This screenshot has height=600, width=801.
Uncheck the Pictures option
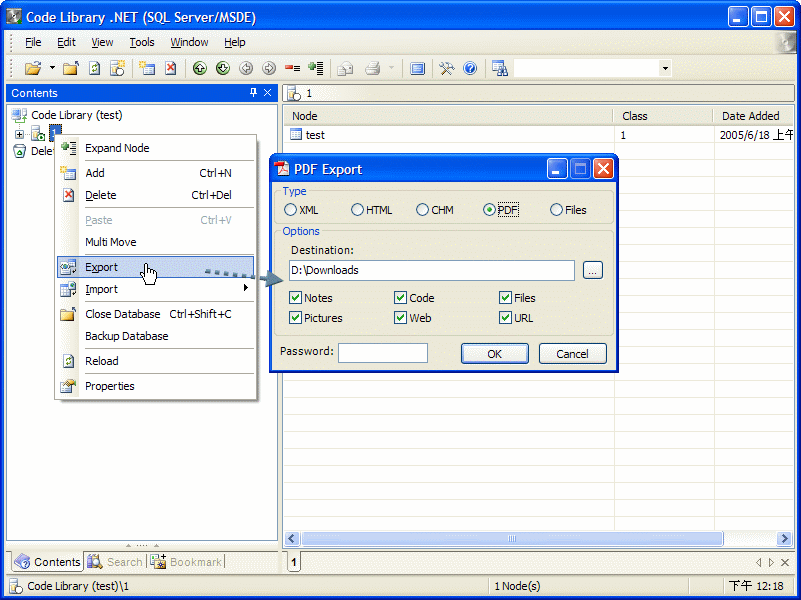[x=295, y=318]
